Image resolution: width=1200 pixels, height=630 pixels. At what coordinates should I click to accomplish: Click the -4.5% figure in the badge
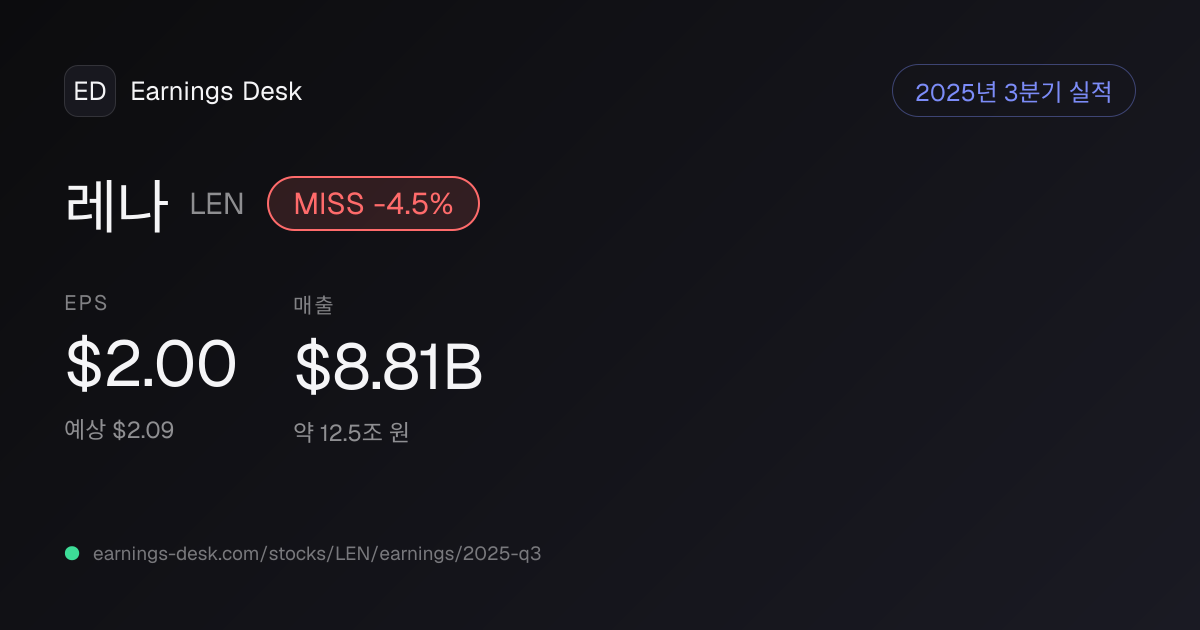[413, 204]
